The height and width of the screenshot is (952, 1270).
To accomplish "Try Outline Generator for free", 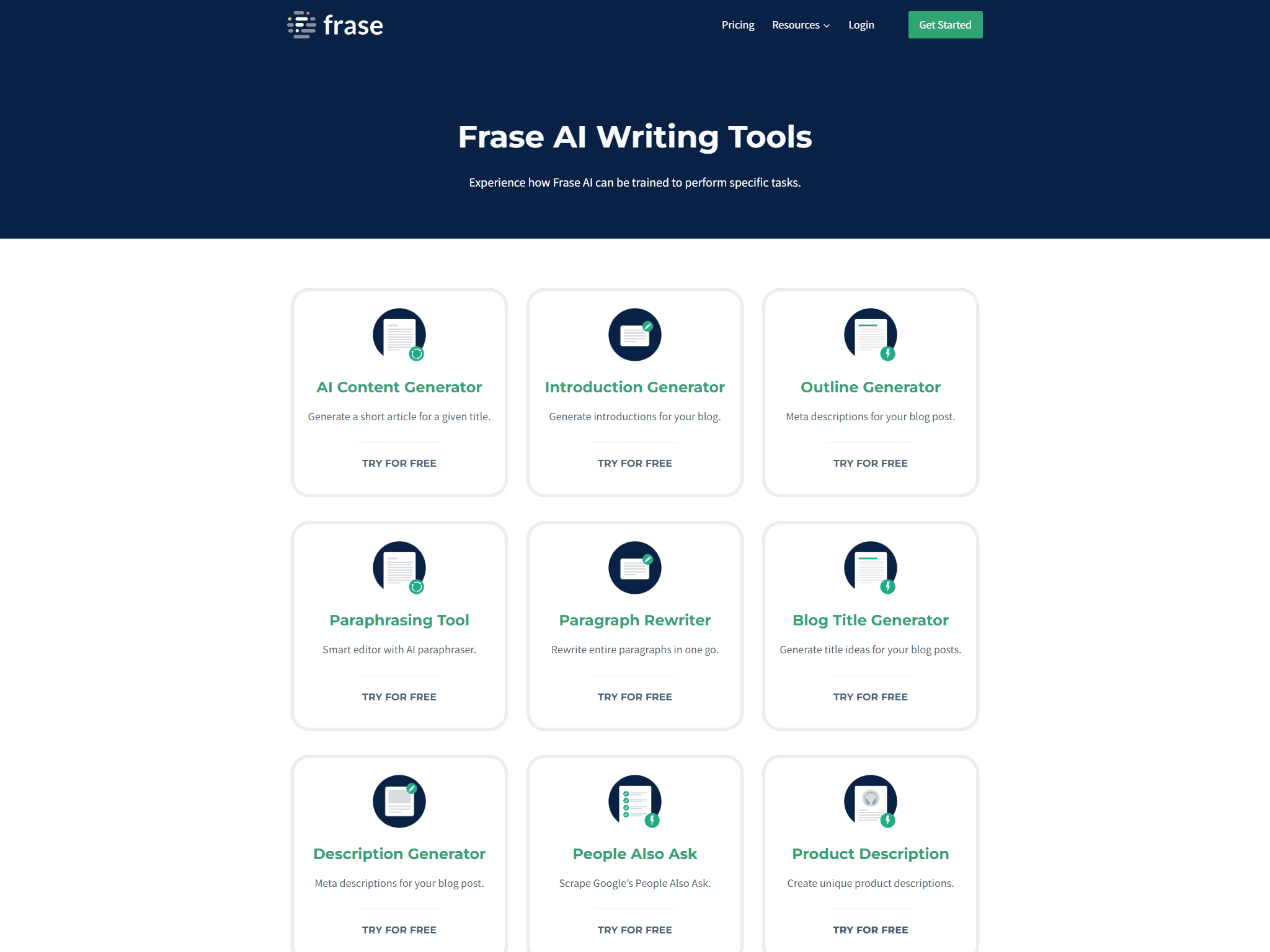I will pos(871,464).
